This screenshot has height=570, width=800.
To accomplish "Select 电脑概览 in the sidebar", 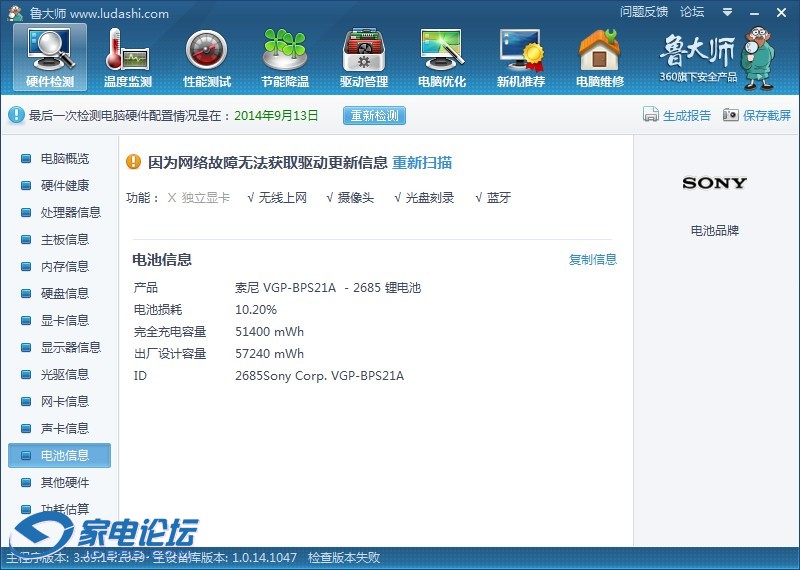I will pyautogui.click(x=64, y=159).
